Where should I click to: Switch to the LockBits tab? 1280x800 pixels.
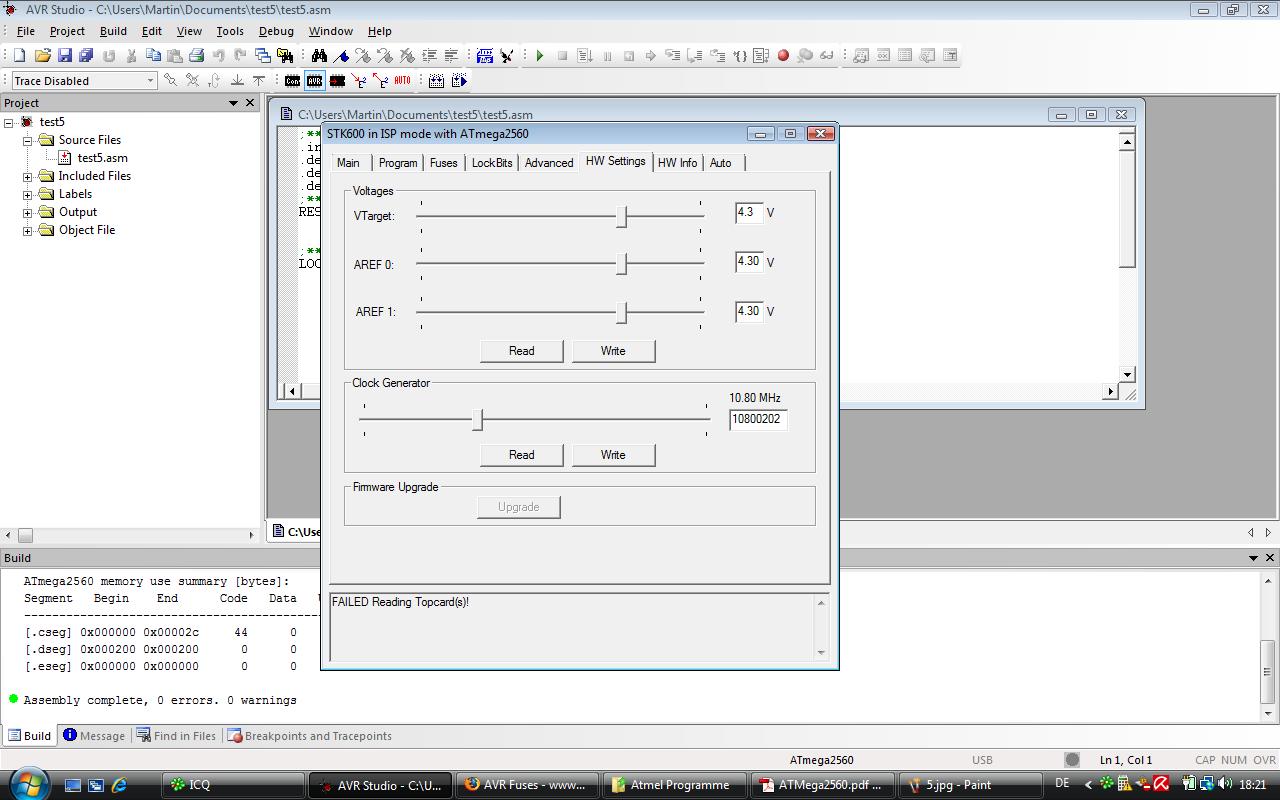click(x=491, y=163)
